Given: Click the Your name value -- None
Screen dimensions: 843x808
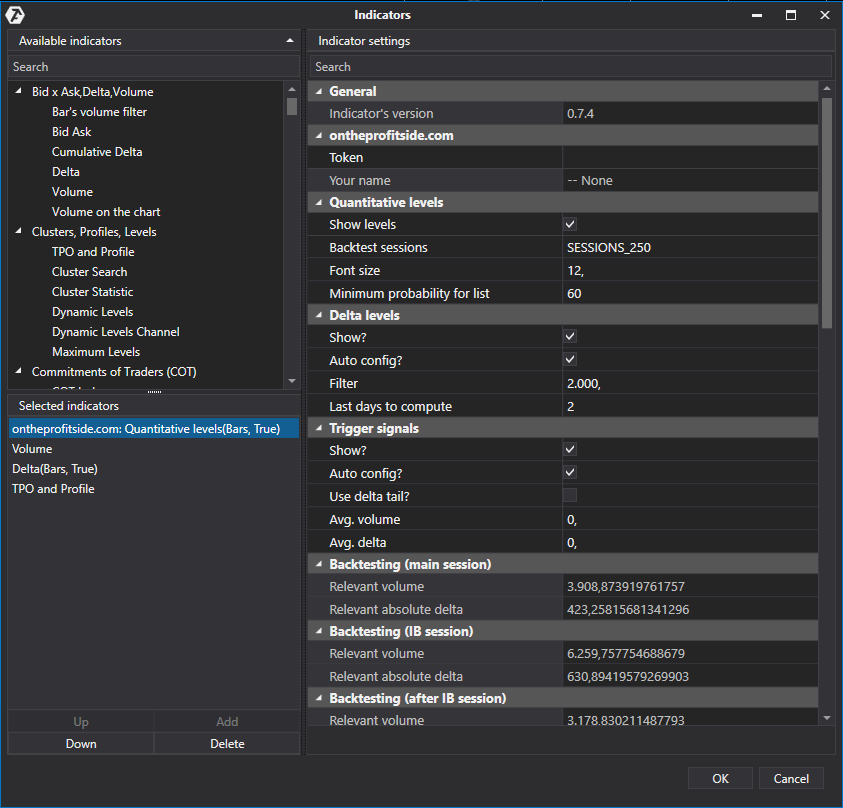Looking at the screenshot, I should 690,181.
